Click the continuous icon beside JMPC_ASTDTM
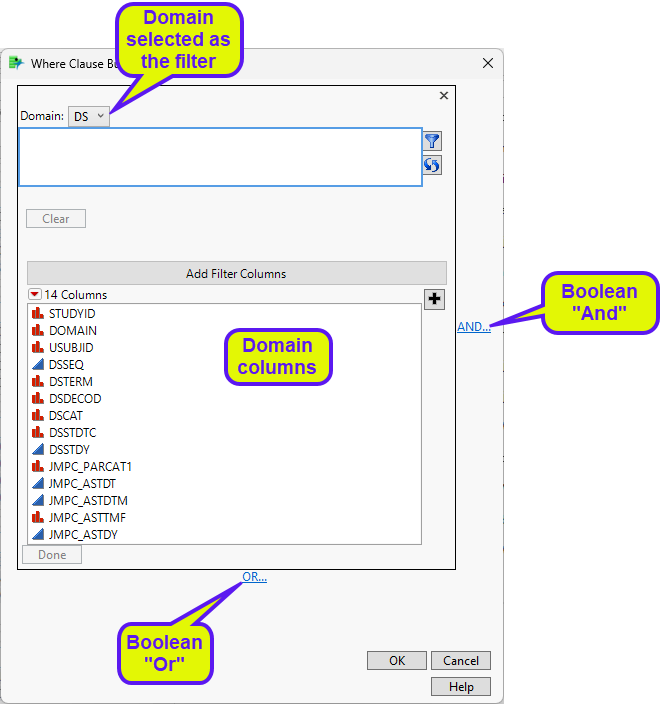The height and width of the screenshot is (704, 662). 38,500
